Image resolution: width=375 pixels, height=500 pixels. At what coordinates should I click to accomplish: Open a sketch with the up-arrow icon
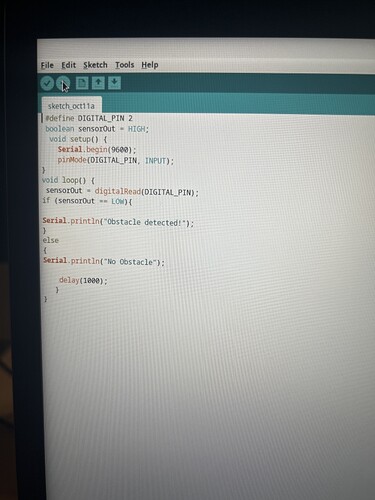98,83
